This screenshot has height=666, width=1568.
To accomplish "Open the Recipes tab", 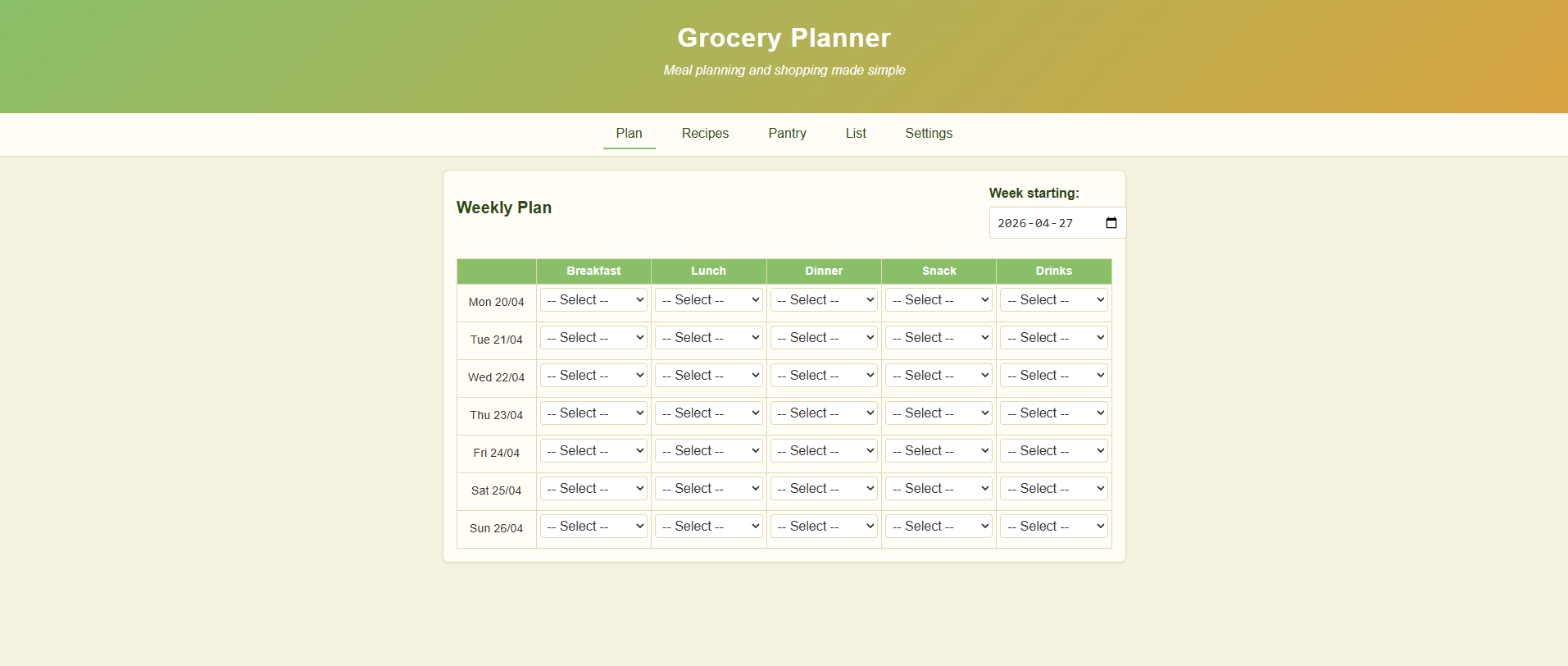I will [x=705, y=133].
